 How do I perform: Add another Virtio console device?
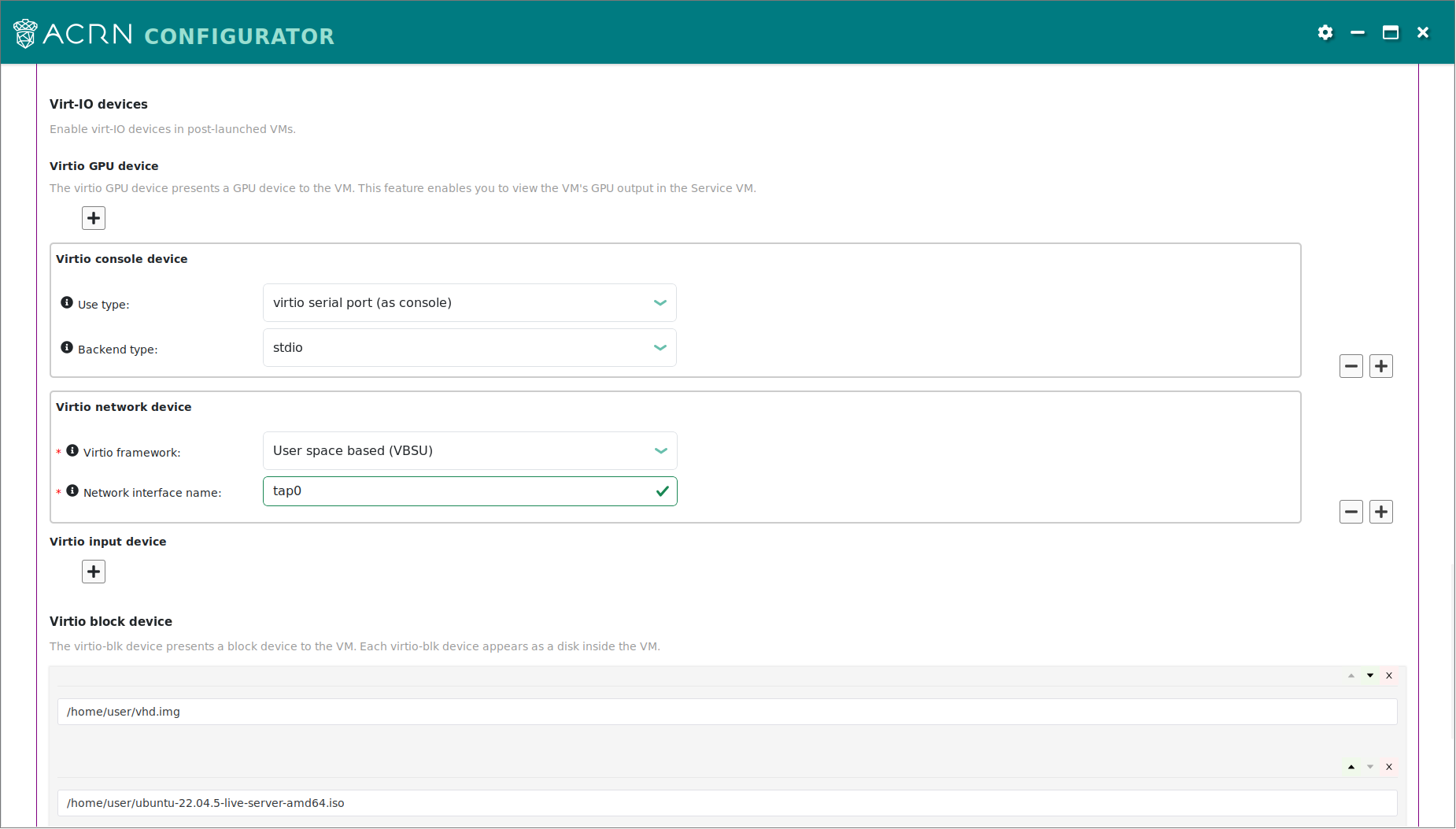click(x=1381, y=365)
